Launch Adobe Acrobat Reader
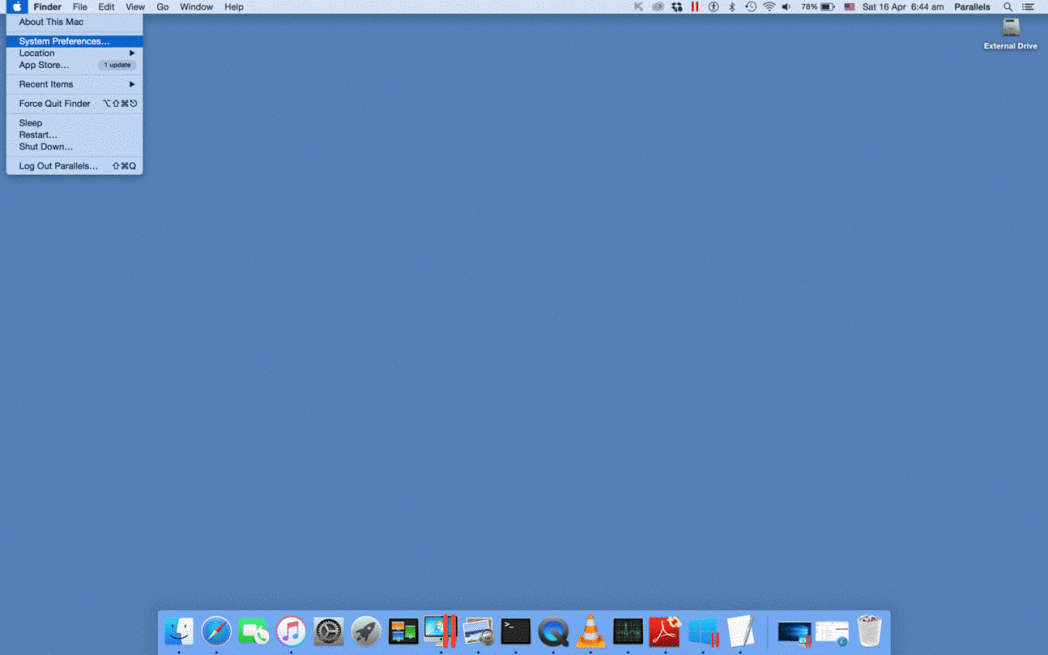 point(664,632)
